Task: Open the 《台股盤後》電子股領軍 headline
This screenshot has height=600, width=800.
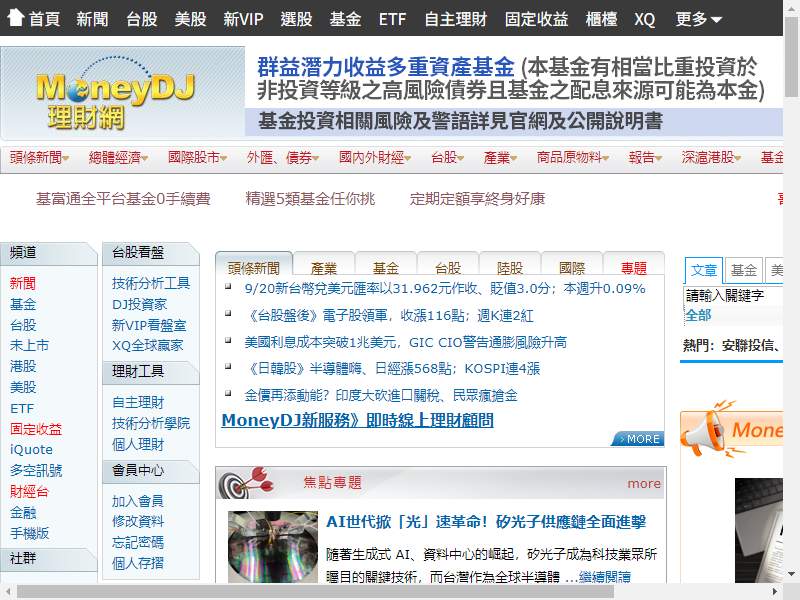Action: point(389,315)
